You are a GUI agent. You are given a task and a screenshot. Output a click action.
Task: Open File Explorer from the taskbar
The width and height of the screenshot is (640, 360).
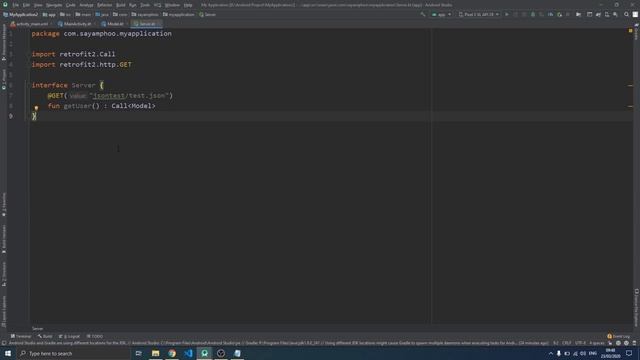156,353
